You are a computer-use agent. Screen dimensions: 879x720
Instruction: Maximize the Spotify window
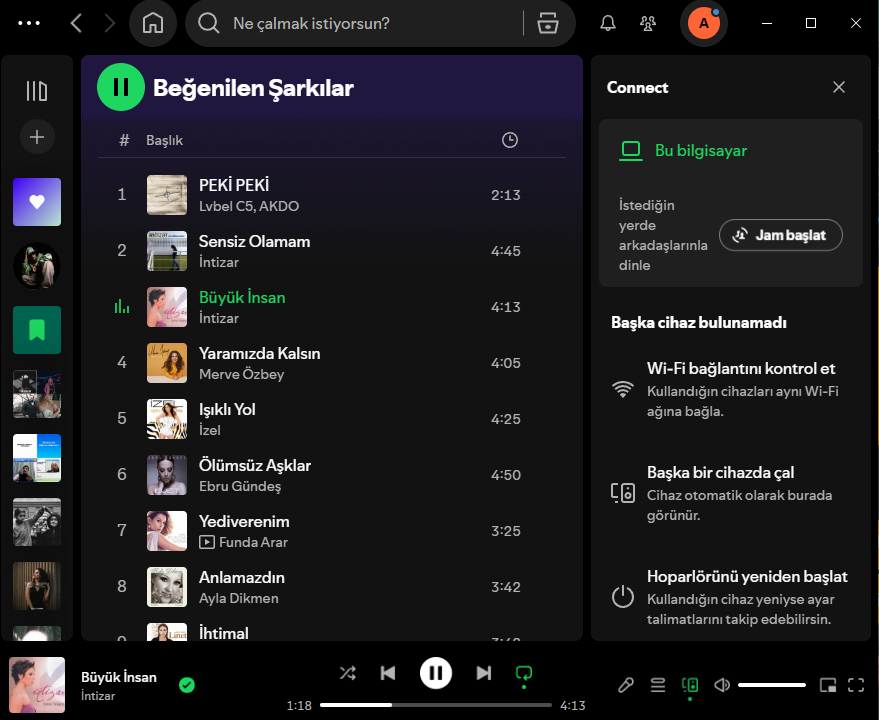811,23
